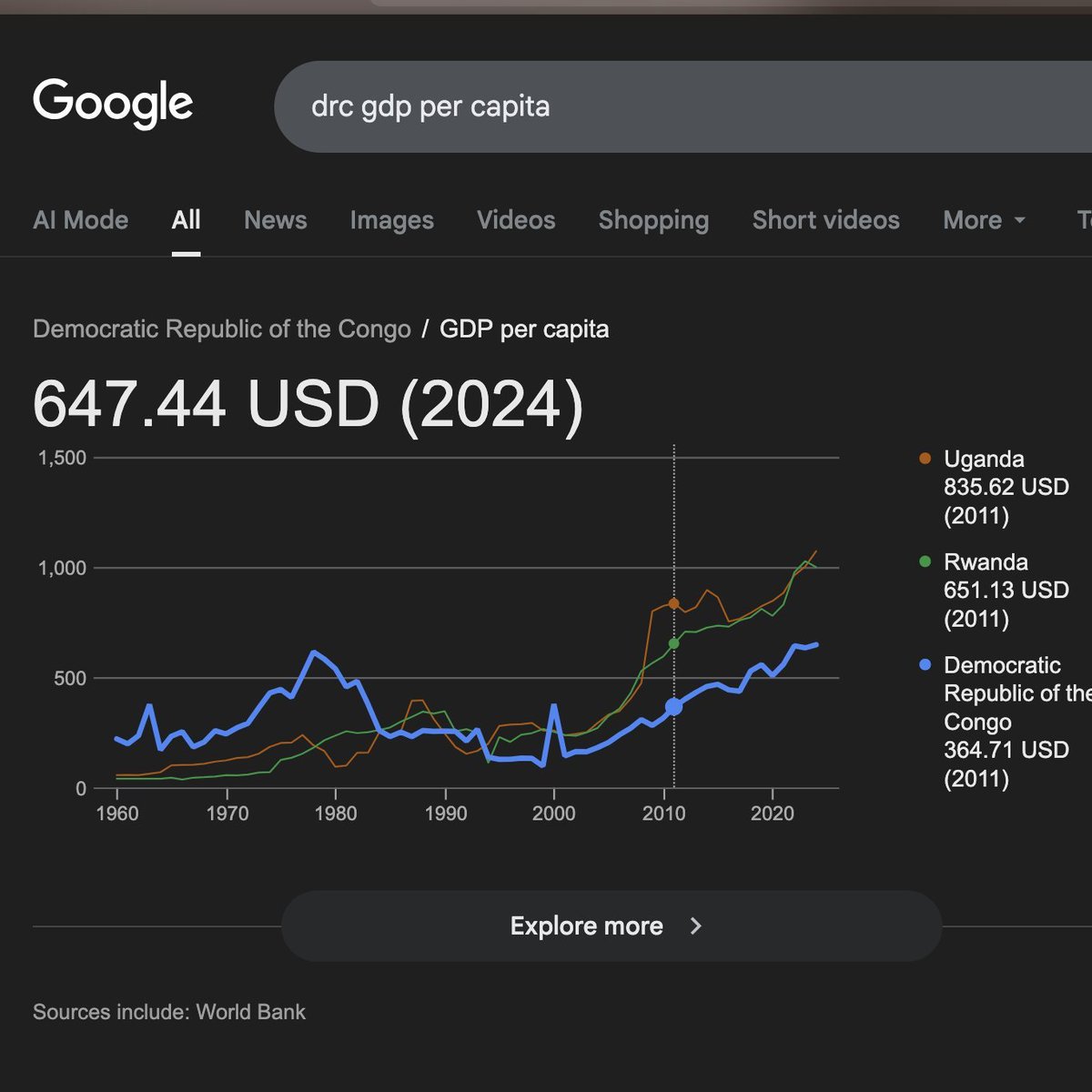This screenshot has height=1092, width=1092.
Task: Click the 1960 x-axis label
Action: 117,814
